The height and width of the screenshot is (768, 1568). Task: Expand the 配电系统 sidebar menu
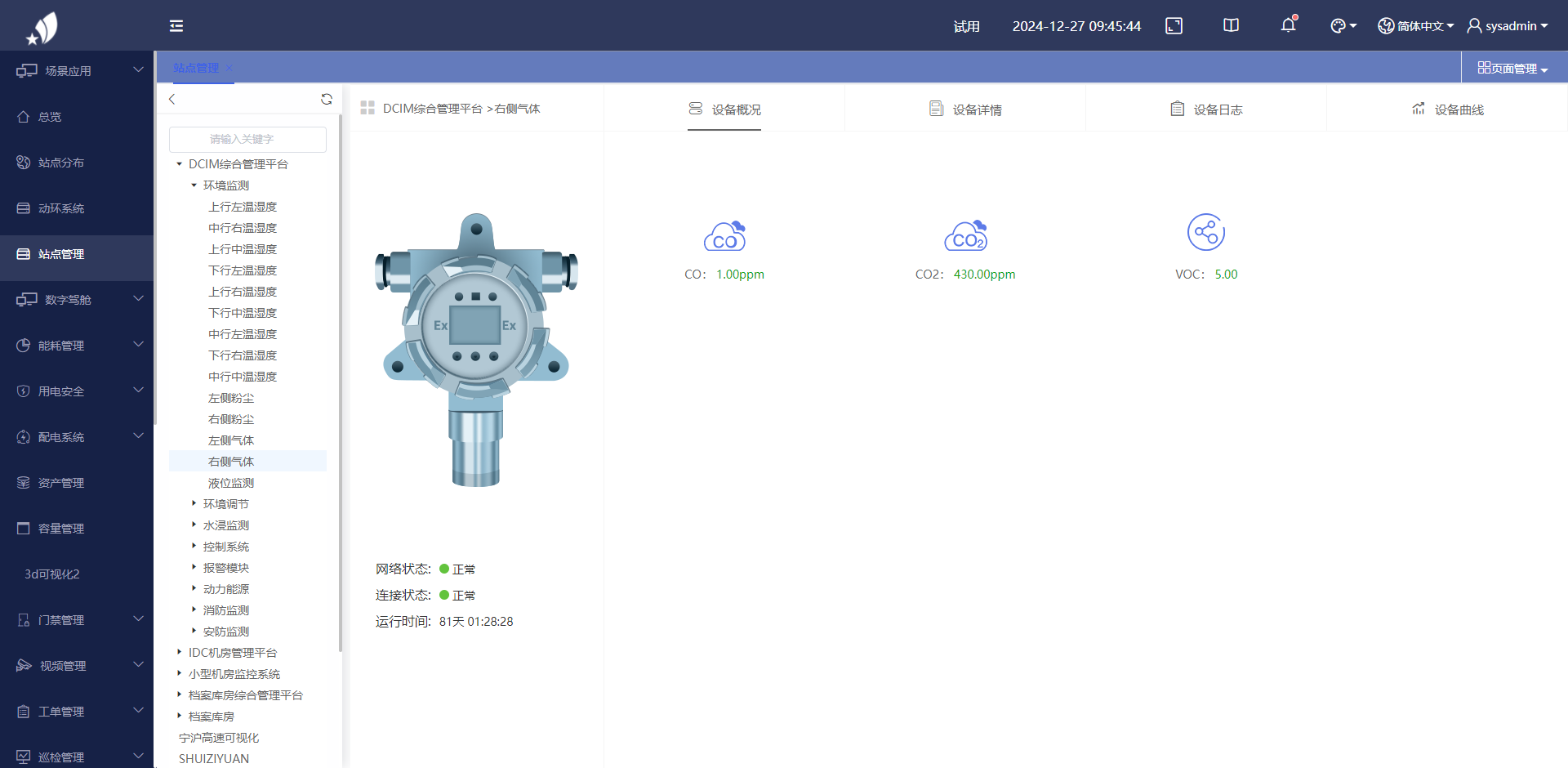click(77, 437)
